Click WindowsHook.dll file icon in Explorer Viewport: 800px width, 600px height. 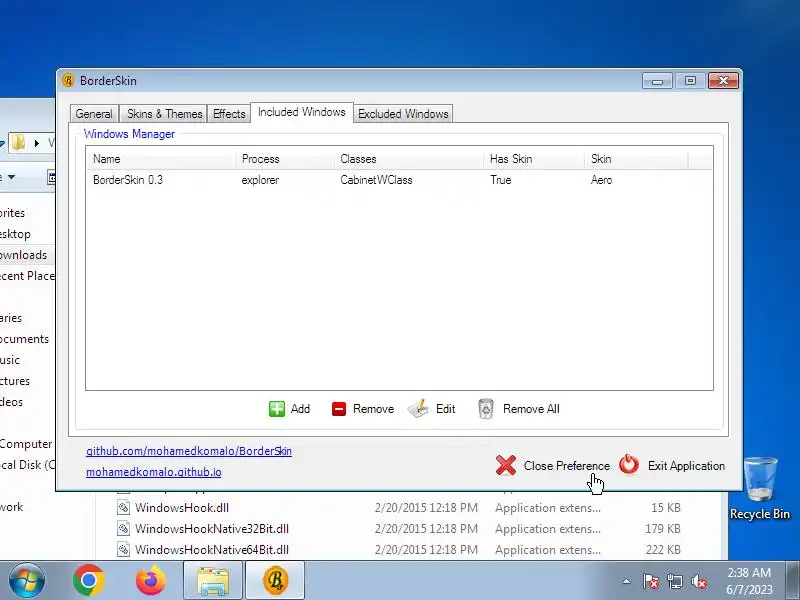123,508
